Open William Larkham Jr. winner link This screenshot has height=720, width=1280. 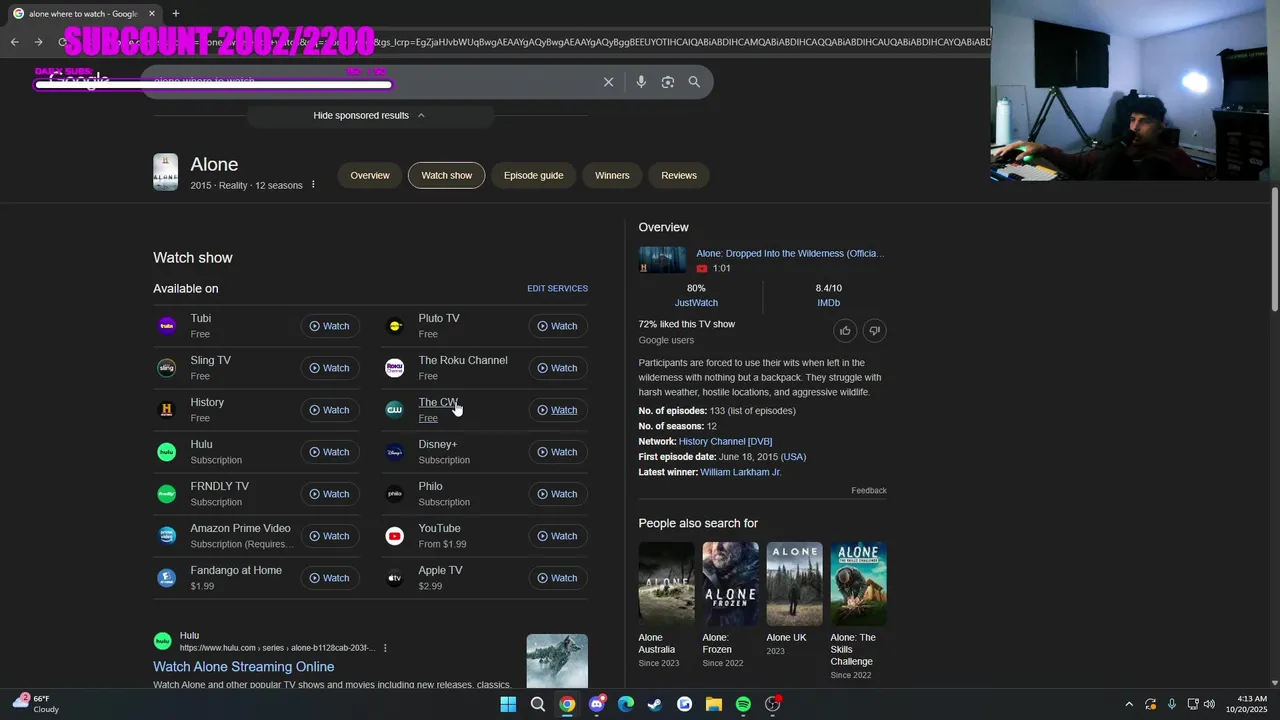[x=740, y=472]
